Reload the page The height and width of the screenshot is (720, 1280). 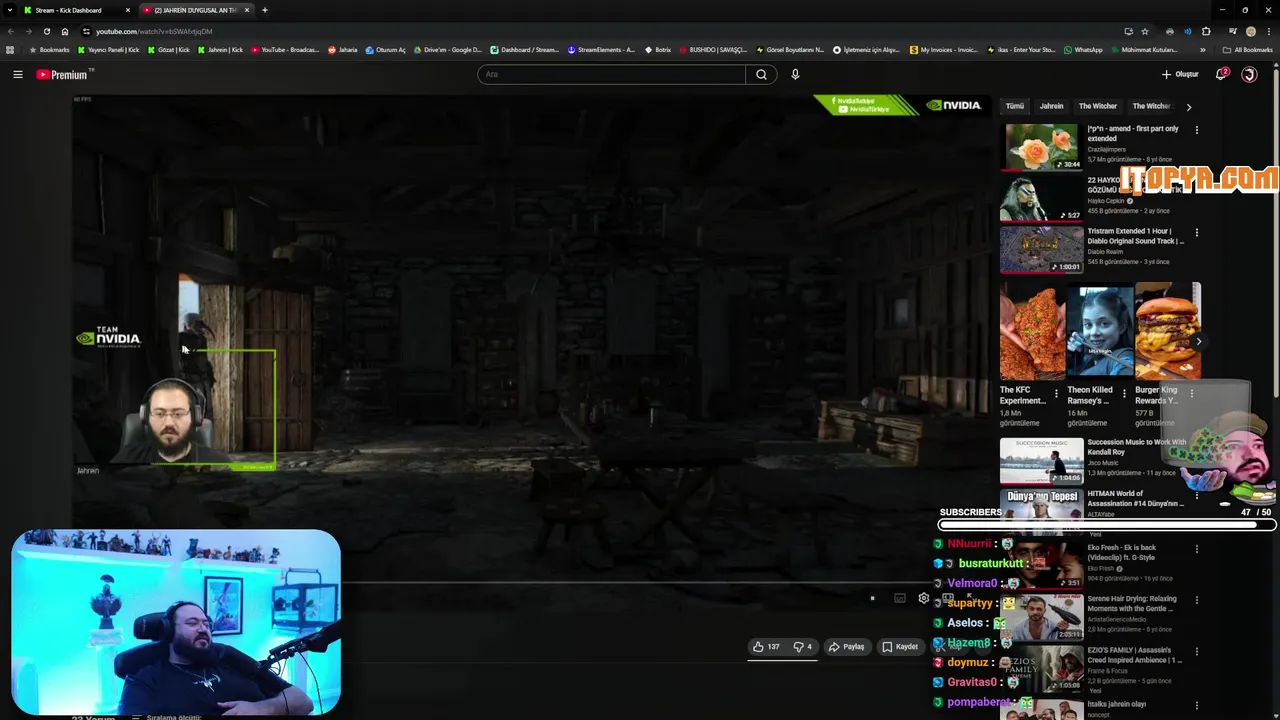(46, 31)
